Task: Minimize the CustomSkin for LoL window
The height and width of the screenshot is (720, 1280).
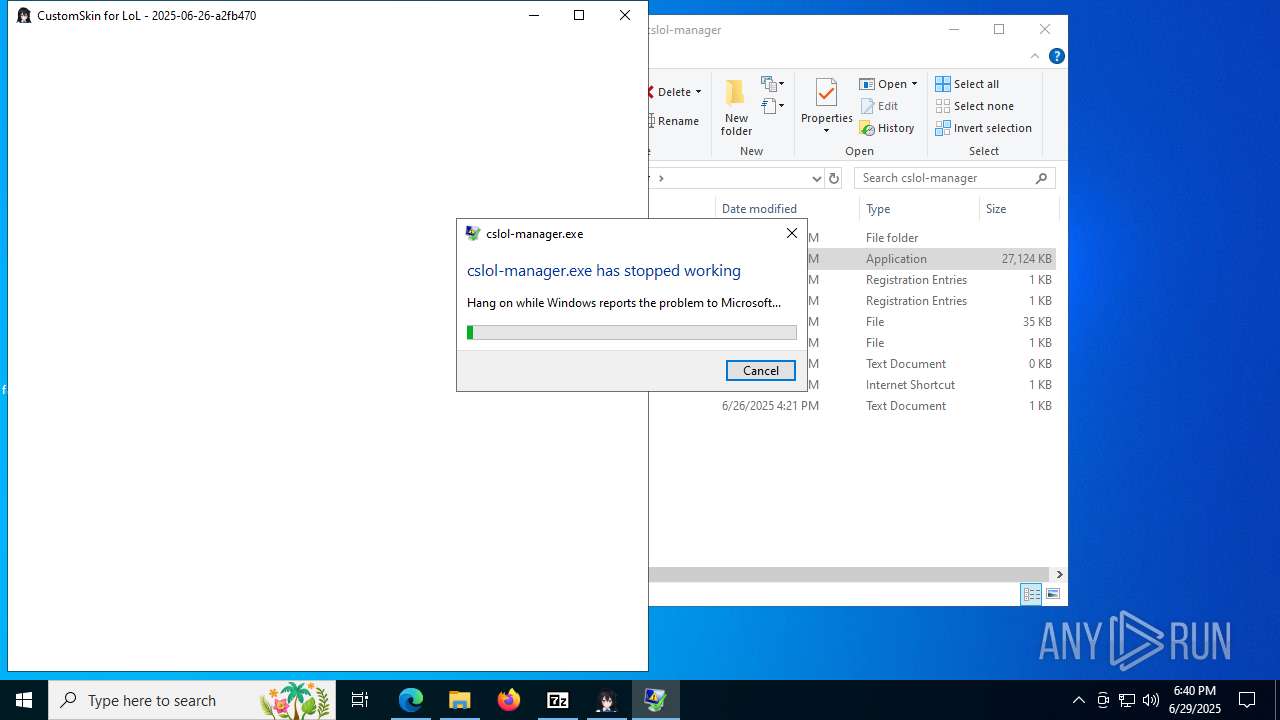Action: coord(533,15)
